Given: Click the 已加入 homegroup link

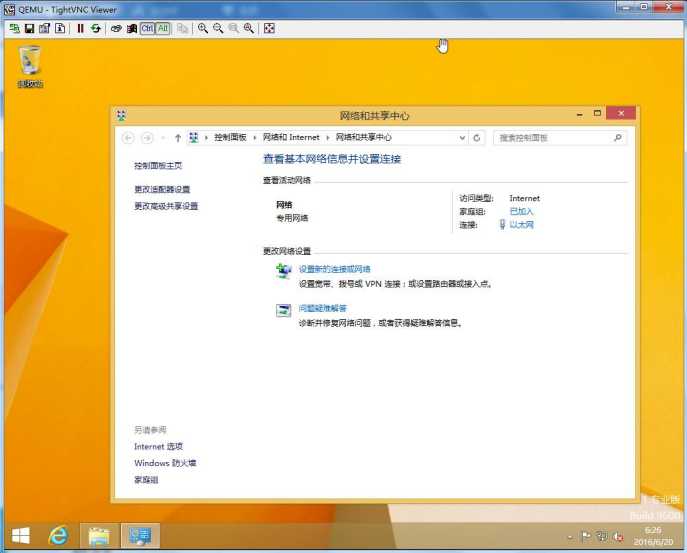Looking at the screenshot, I should 521,211.
